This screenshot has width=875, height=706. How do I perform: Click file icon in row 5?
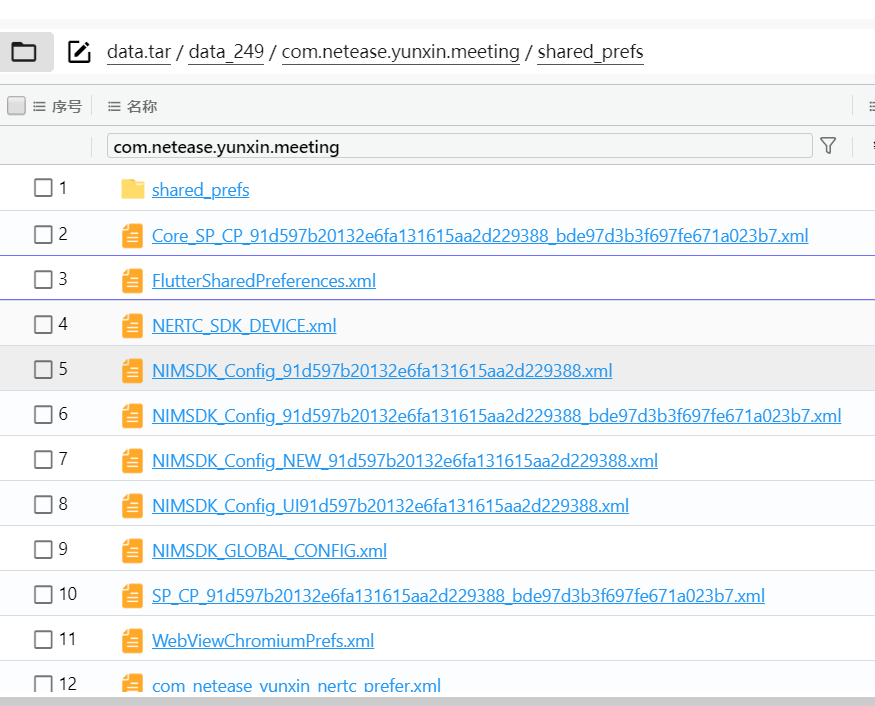pos(132,371)
